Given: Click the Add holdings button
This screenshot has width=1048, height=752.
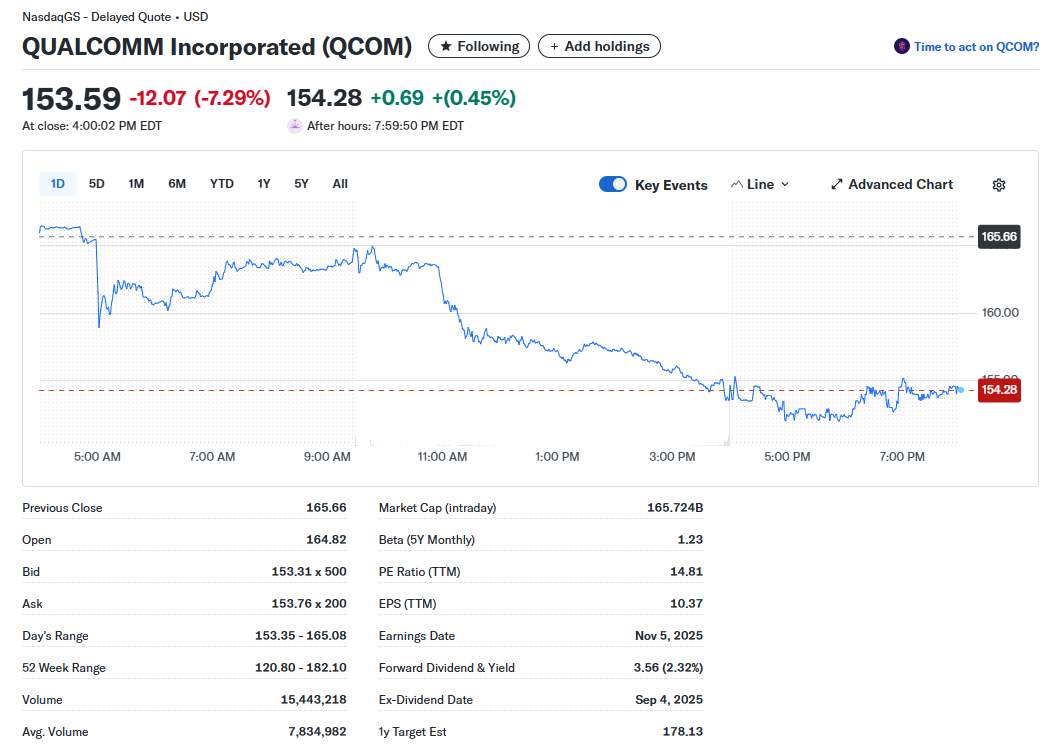Looking at the screenshot, I should tap(600, 46).
